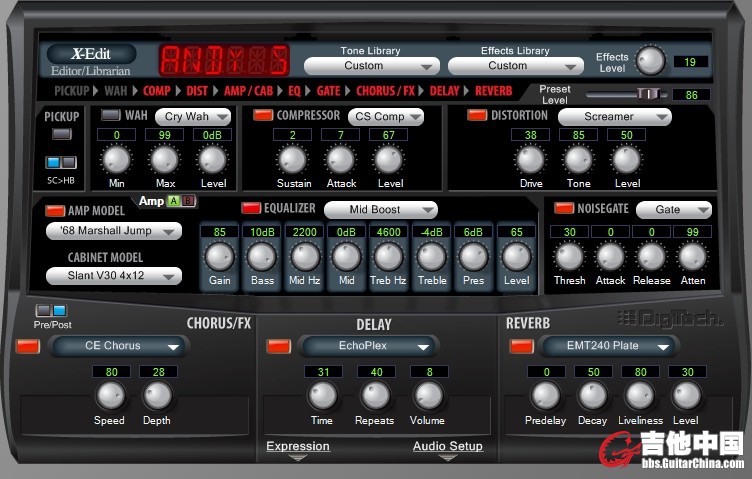Screen dimensions: 752x479
Task: Open the EchoPlex delay selector
Action: [370, 346]
